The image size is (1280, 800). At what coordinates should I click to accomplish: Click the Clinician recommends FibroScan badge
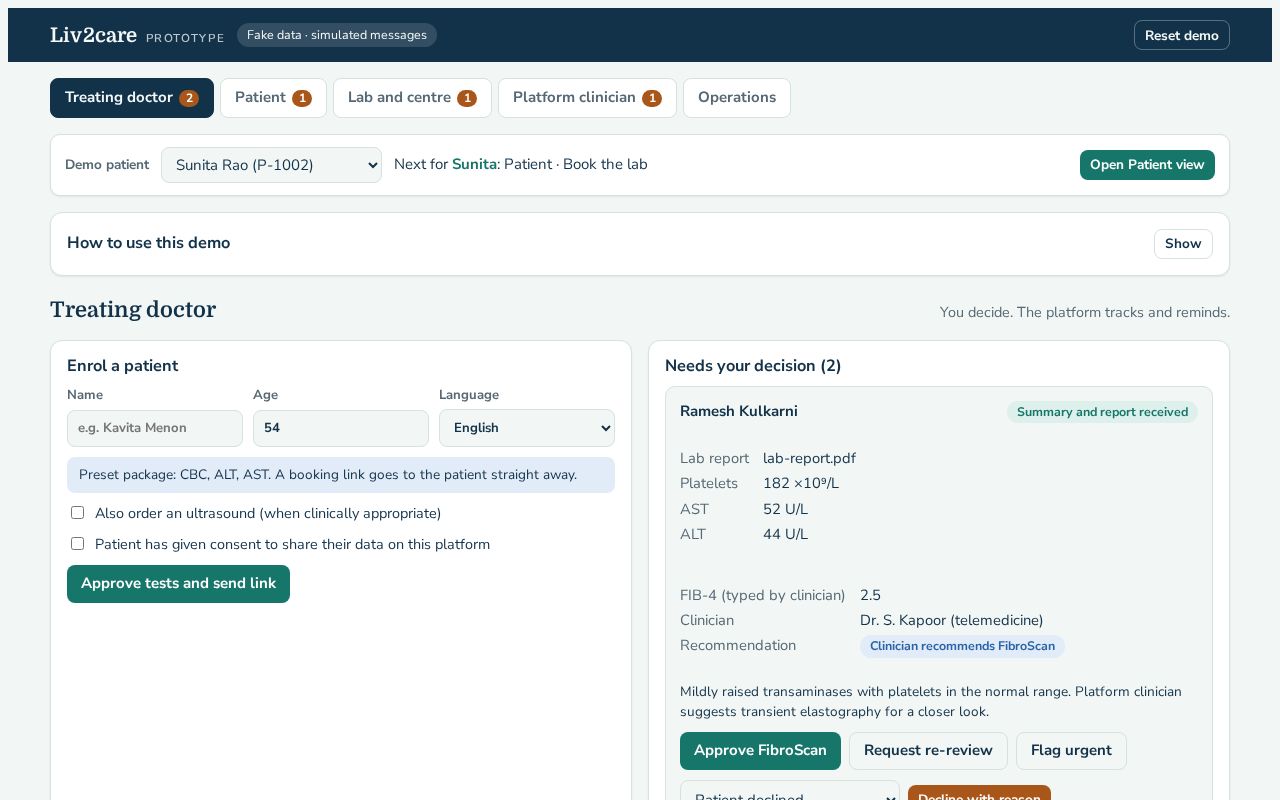(x=962, y=646)
